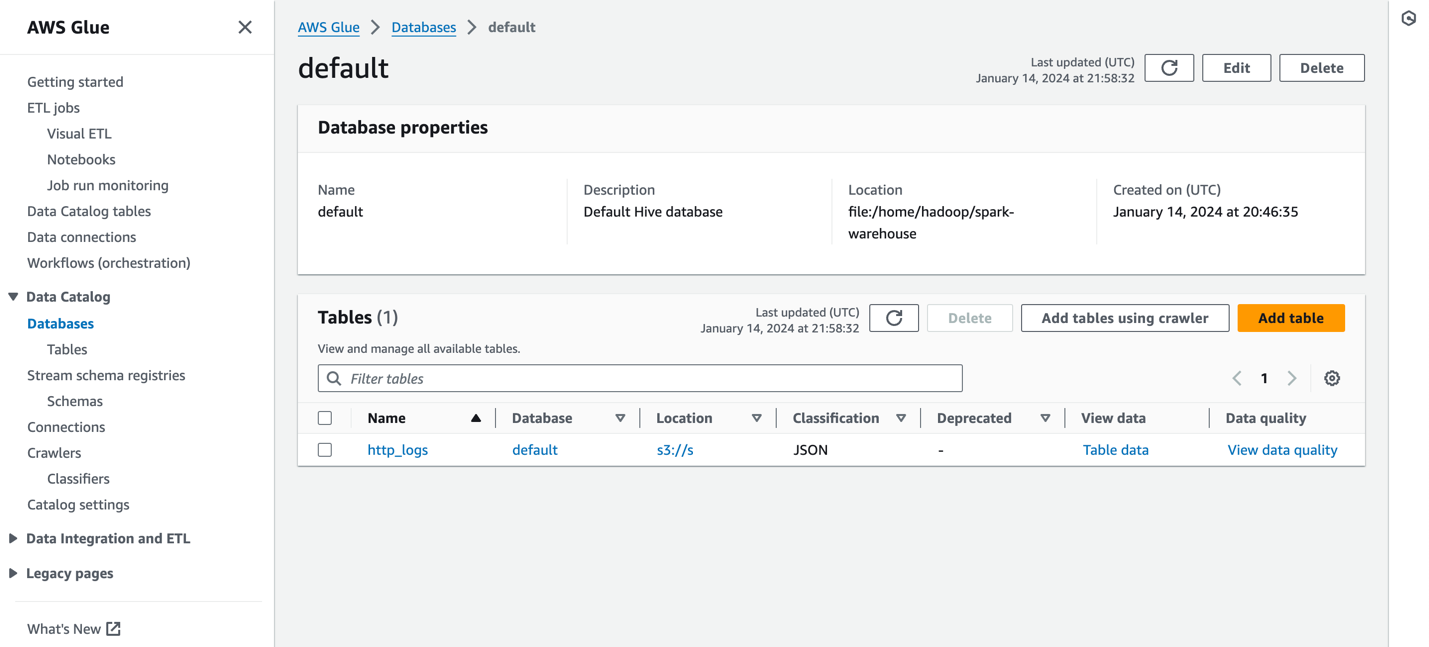The image size is (1429, 647).
Task: Go to Databases breadcrumb link
Action: coord(424,27)
